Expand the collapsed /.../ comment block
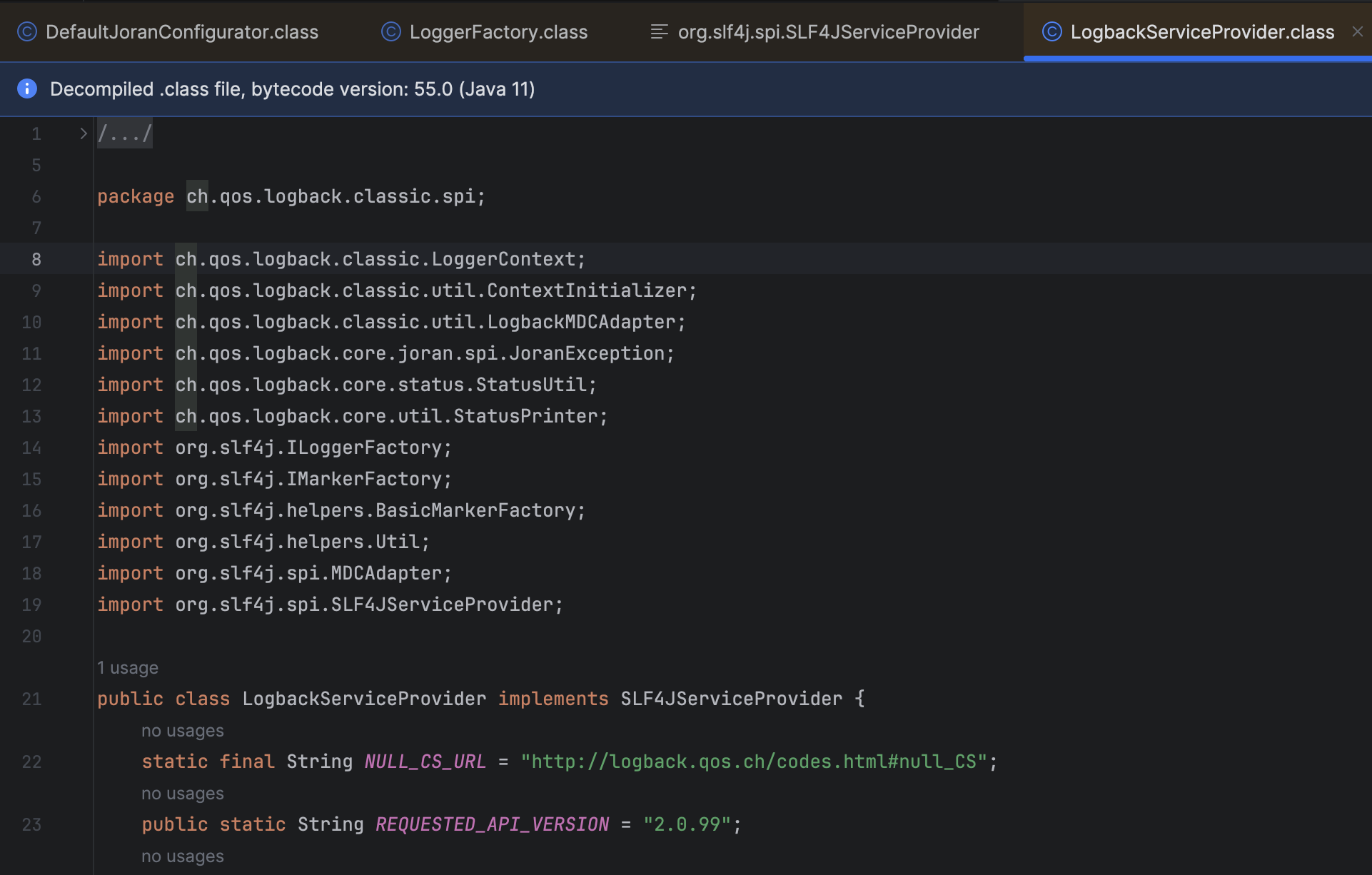 coord(125,133)
